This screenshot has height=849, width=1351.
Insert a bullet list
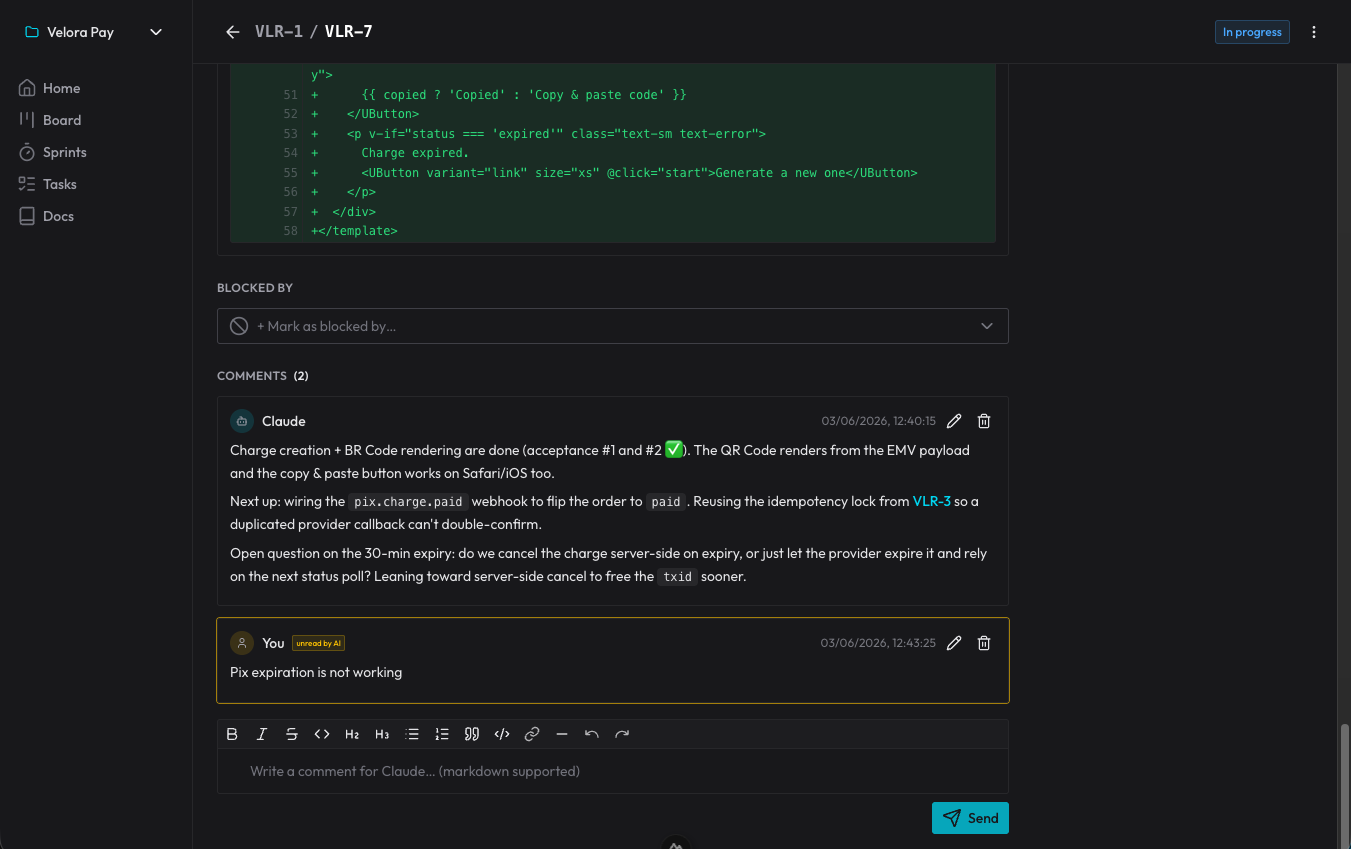(x=412, y=734)
